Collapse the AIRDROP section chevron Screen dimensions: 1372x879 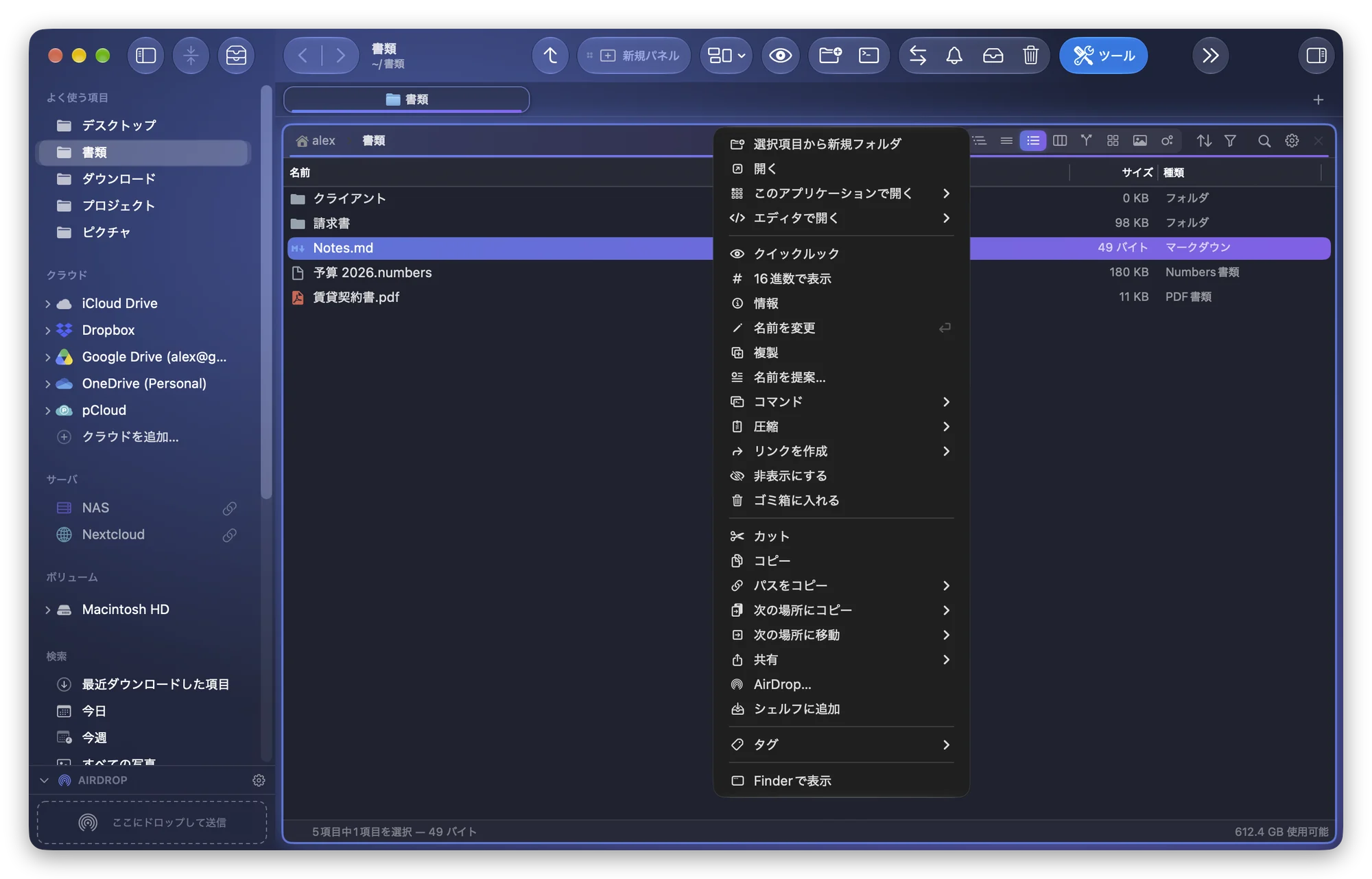tap(44, 780)
